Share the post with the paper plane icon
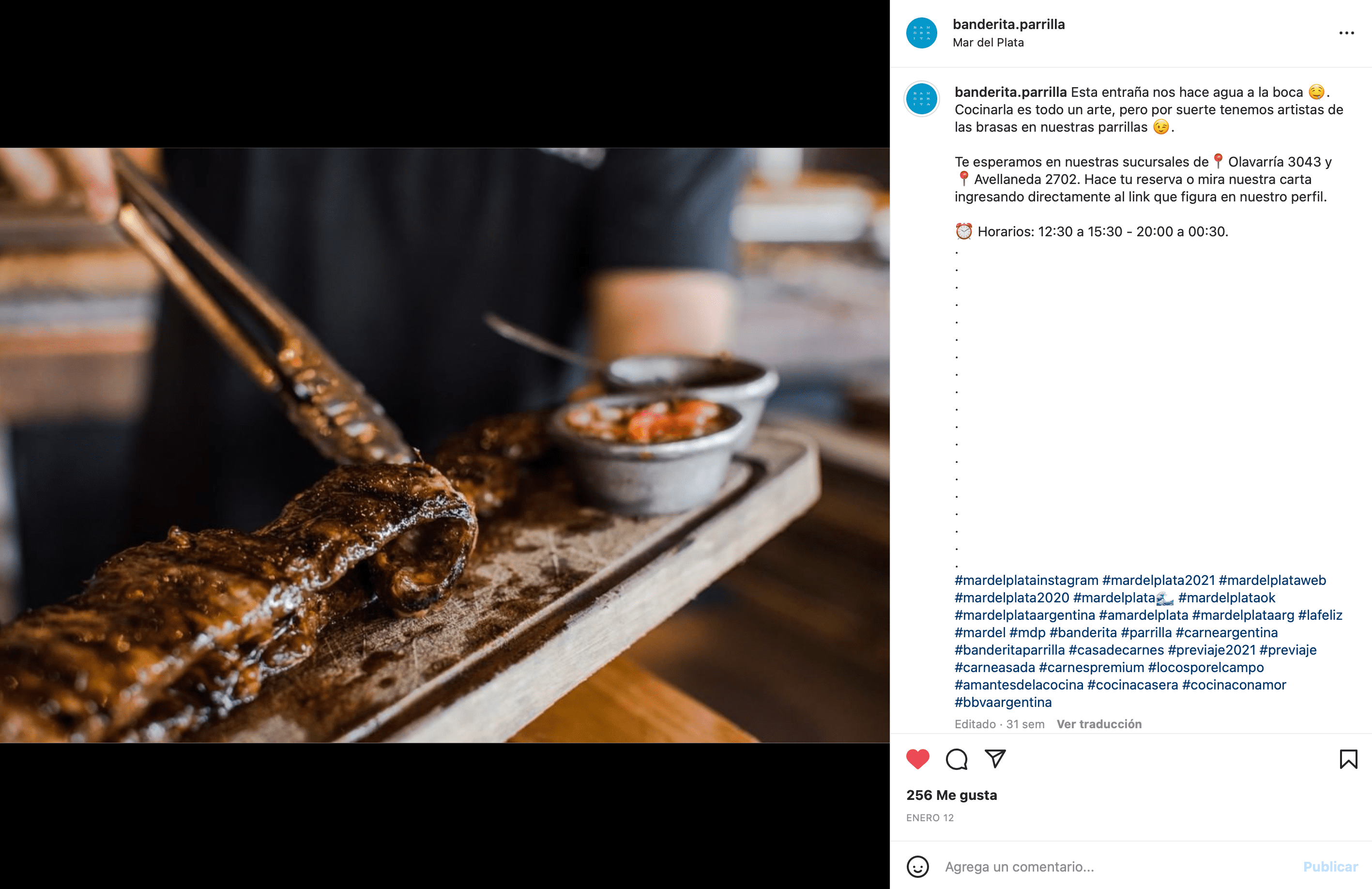The height and width of the screenshot is (889, 1372). [995, 759]
